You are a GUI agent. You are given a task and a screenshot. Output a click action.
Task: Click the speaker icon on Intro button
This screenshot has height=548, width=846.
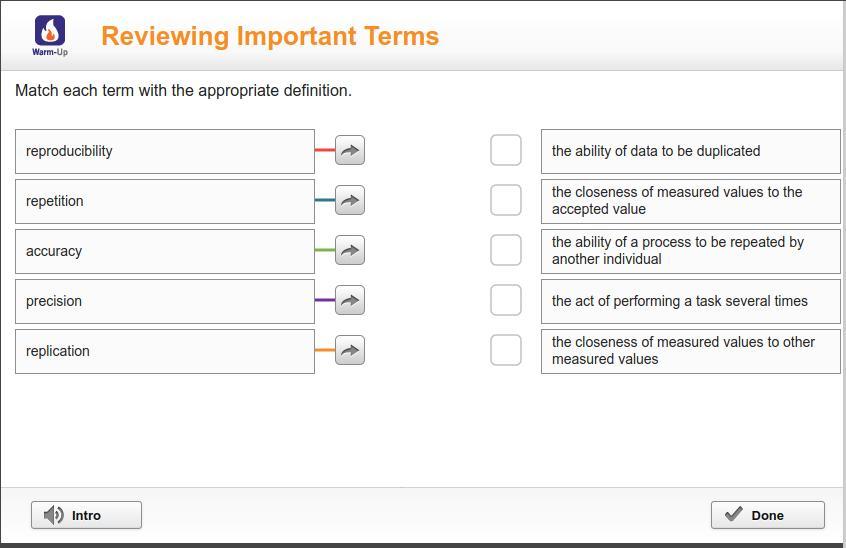54,515
